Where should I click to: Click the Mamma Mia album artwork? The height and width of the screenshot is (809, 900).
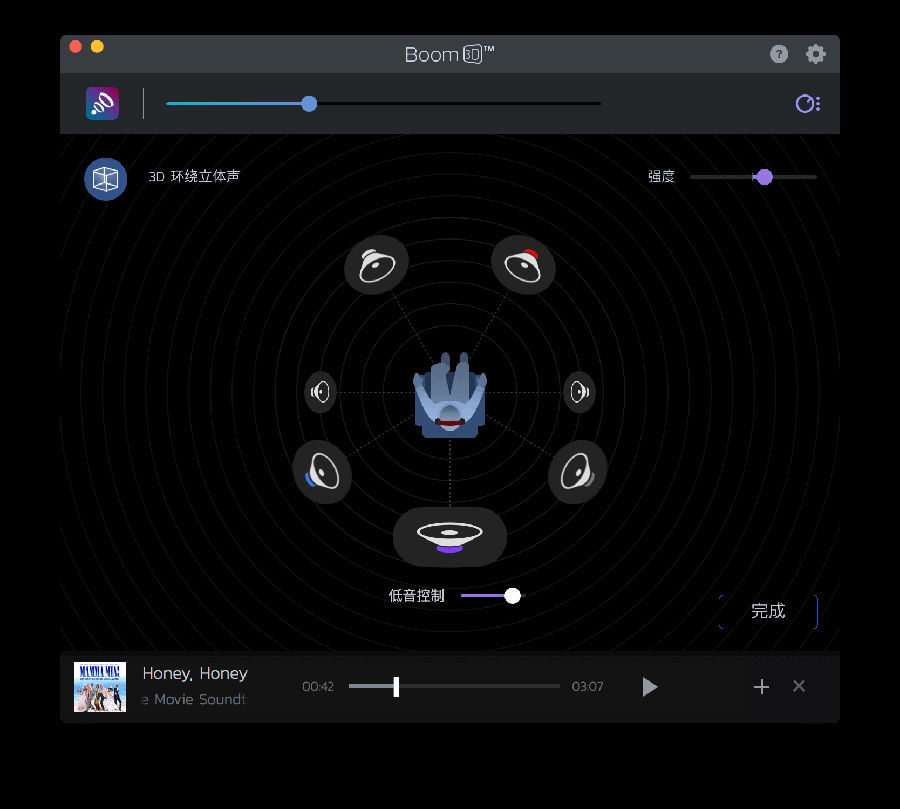[x=100, y=687]
